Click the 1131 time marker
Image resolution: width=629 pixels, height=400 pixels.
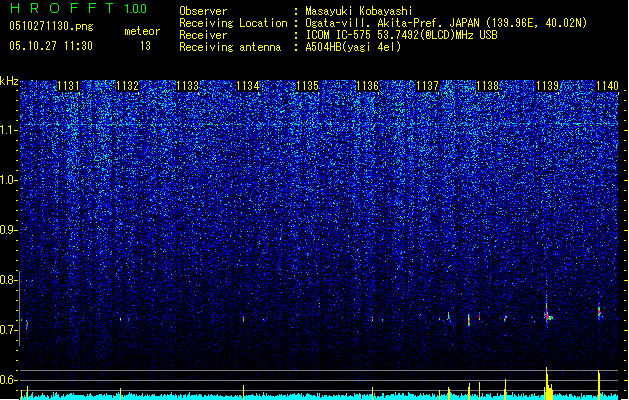tap(68, 86)
